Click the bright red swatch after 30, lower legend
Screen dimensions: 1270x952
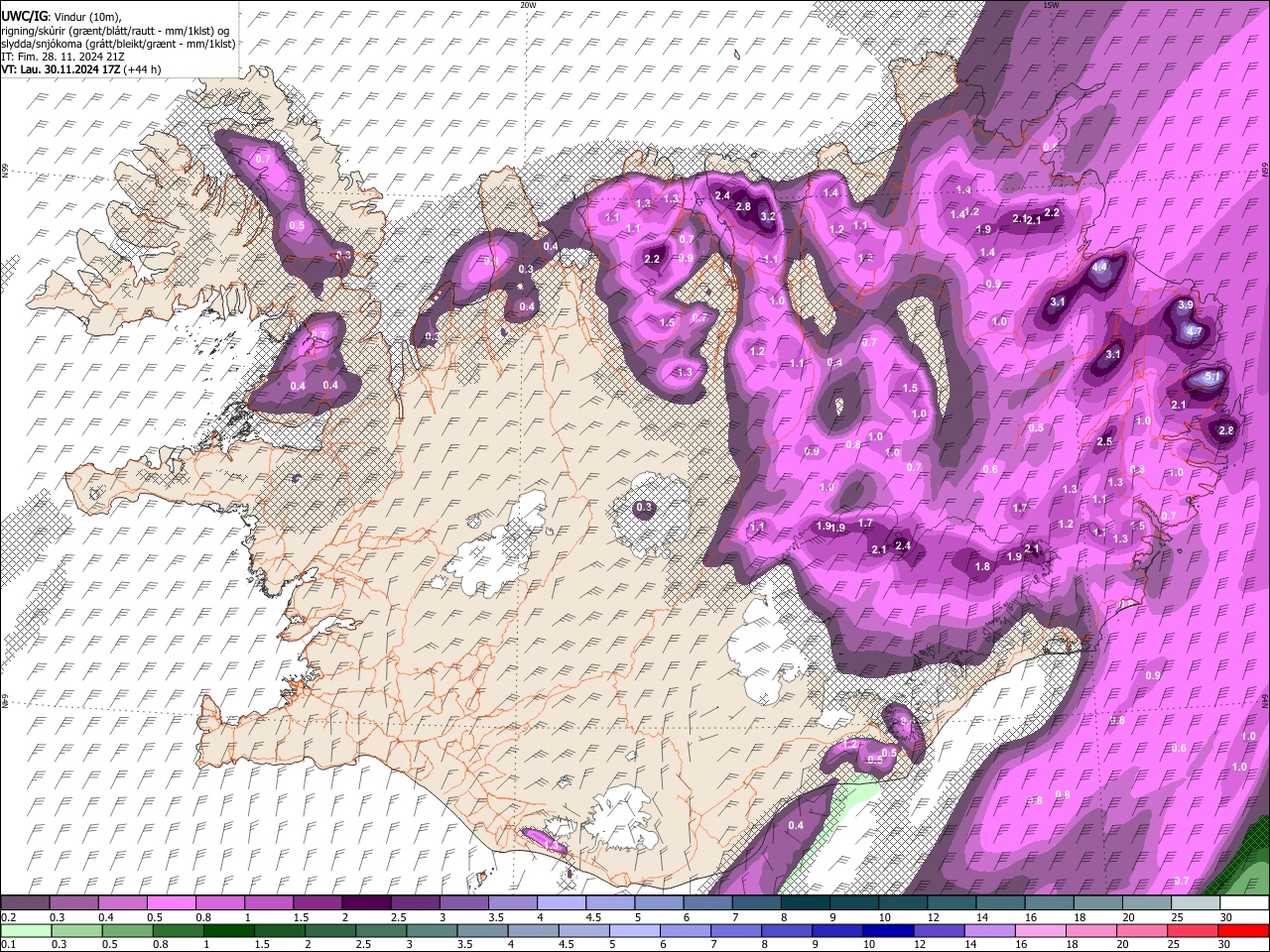pos(1245,930)
